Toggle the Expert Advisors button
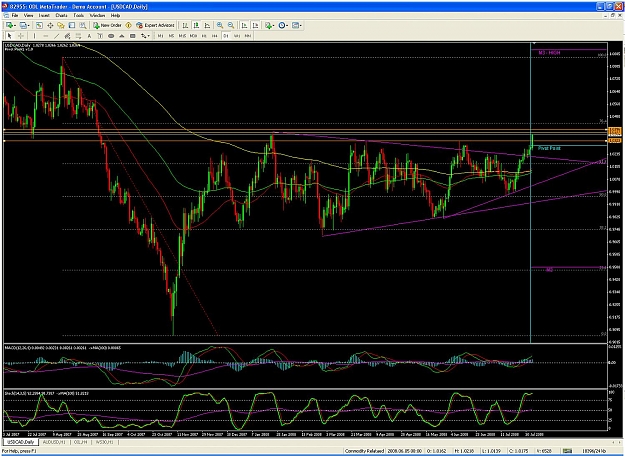This screenshot has width=625, height=456. [155, 25]
